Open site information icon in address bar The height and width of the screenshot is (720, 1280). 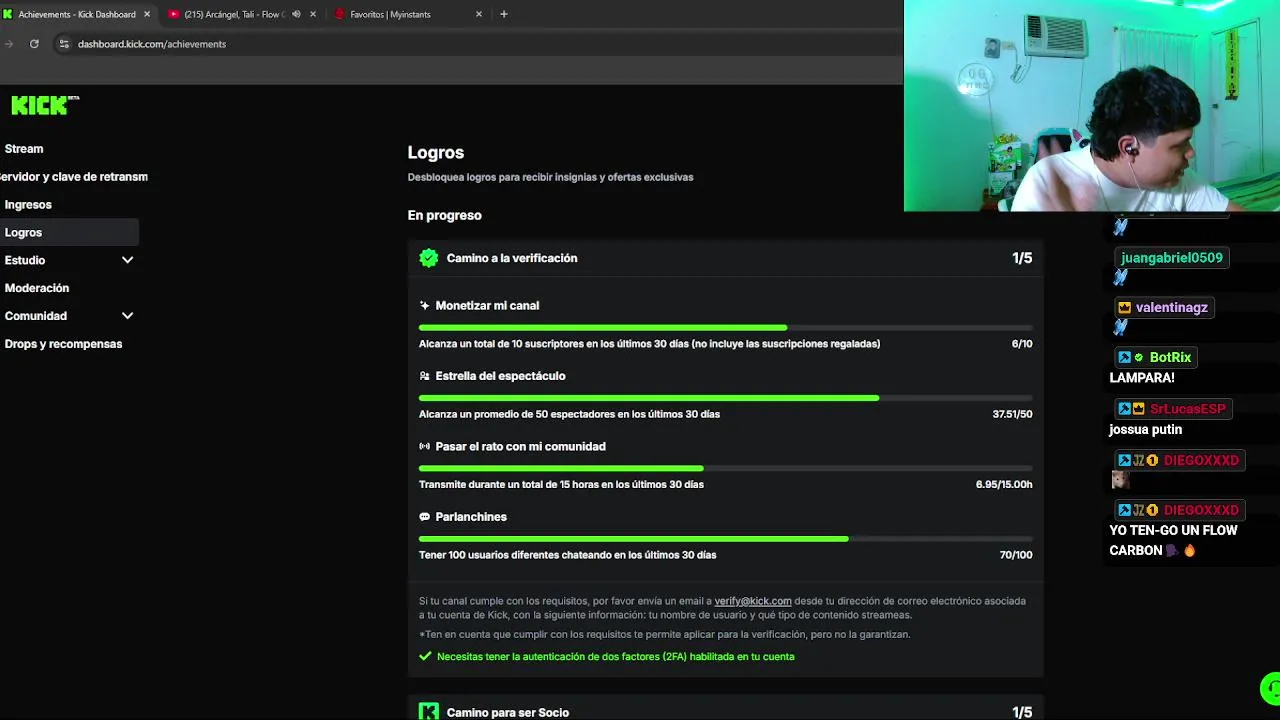tap(64, 44)
